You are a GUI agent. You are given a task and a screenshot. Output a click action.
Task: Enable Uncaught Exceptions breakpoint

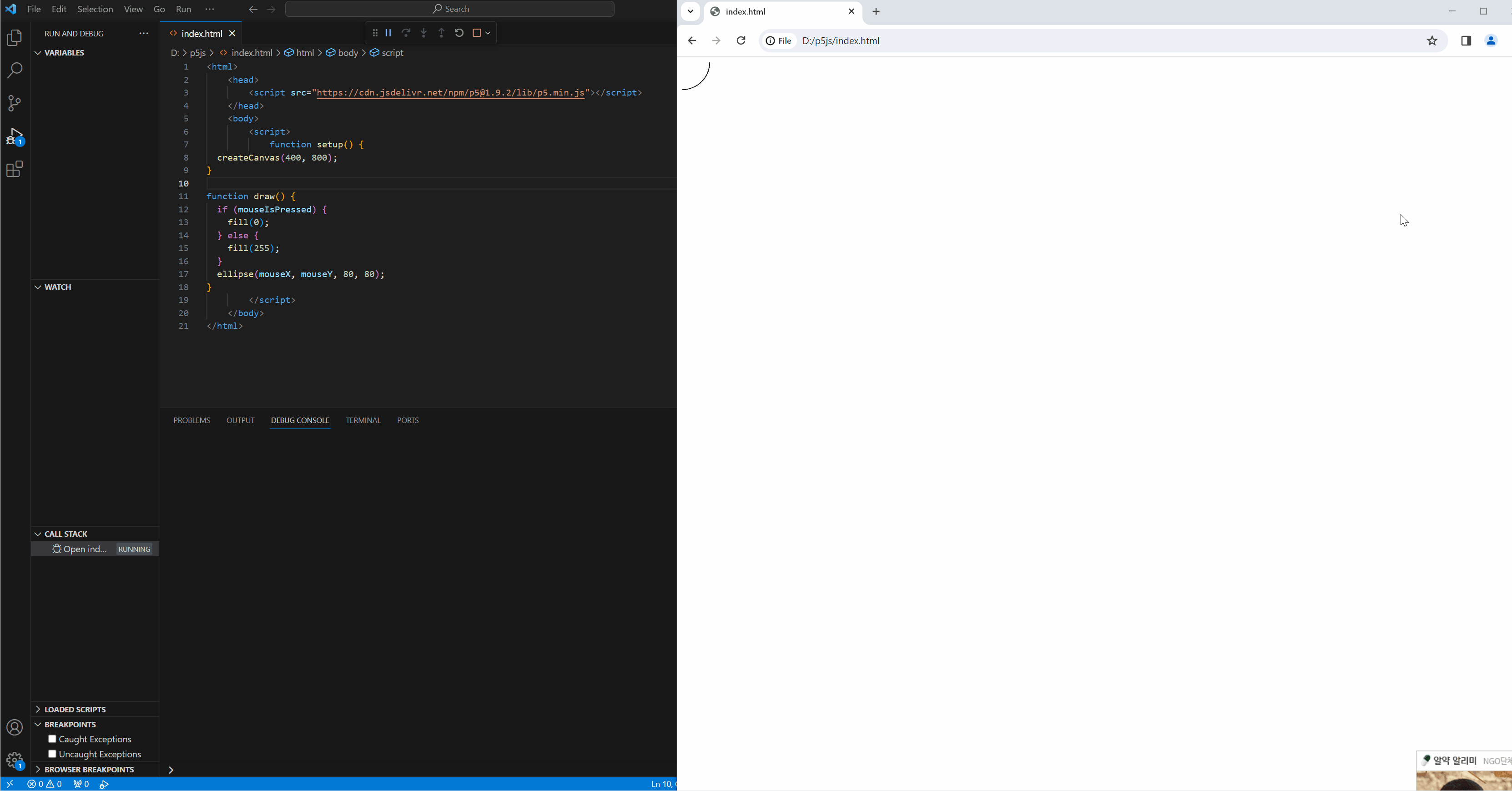click(52, 754)
